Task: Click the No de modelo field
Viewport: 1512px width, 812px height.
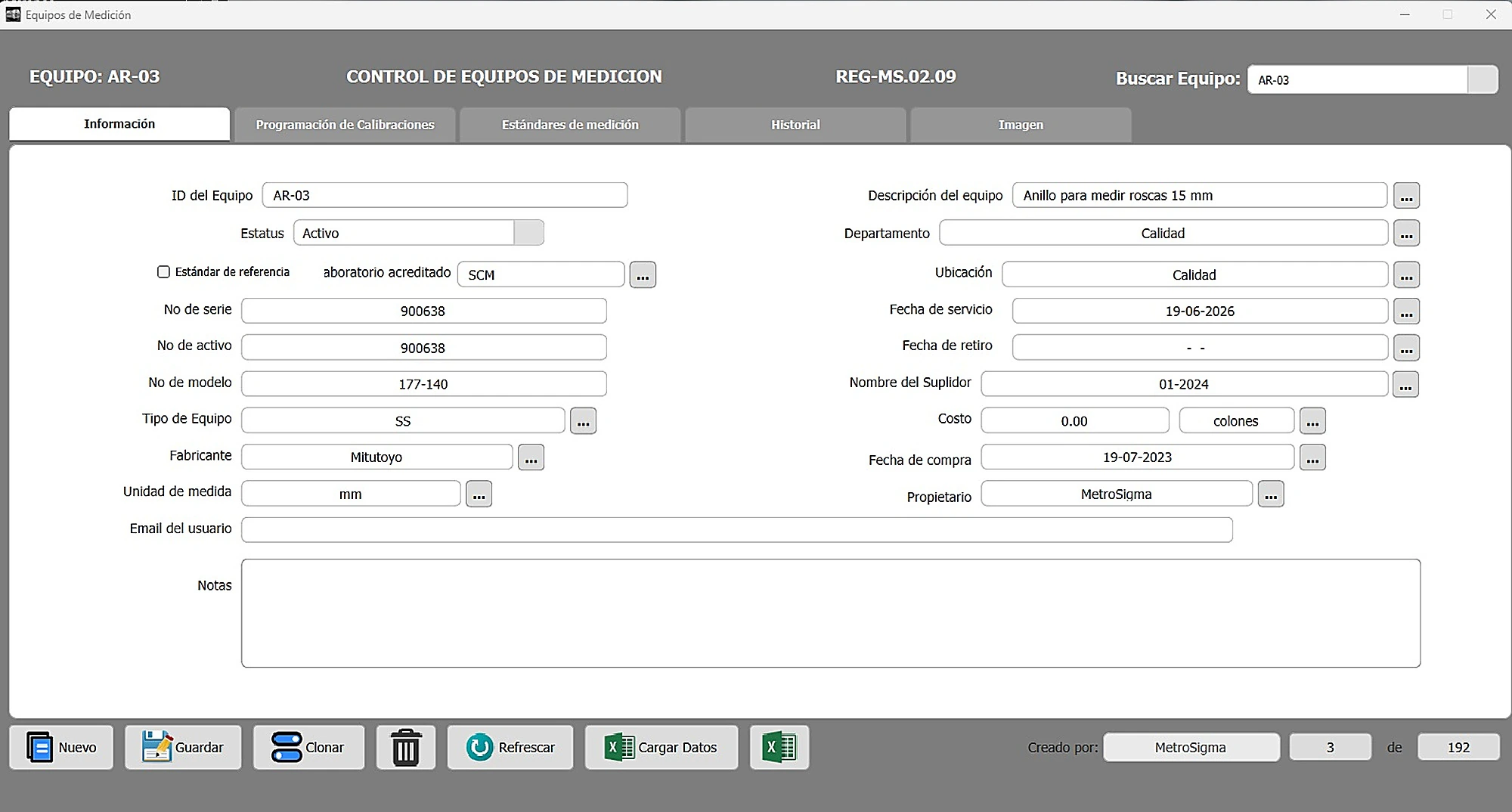Action: [x=423, y=384]
